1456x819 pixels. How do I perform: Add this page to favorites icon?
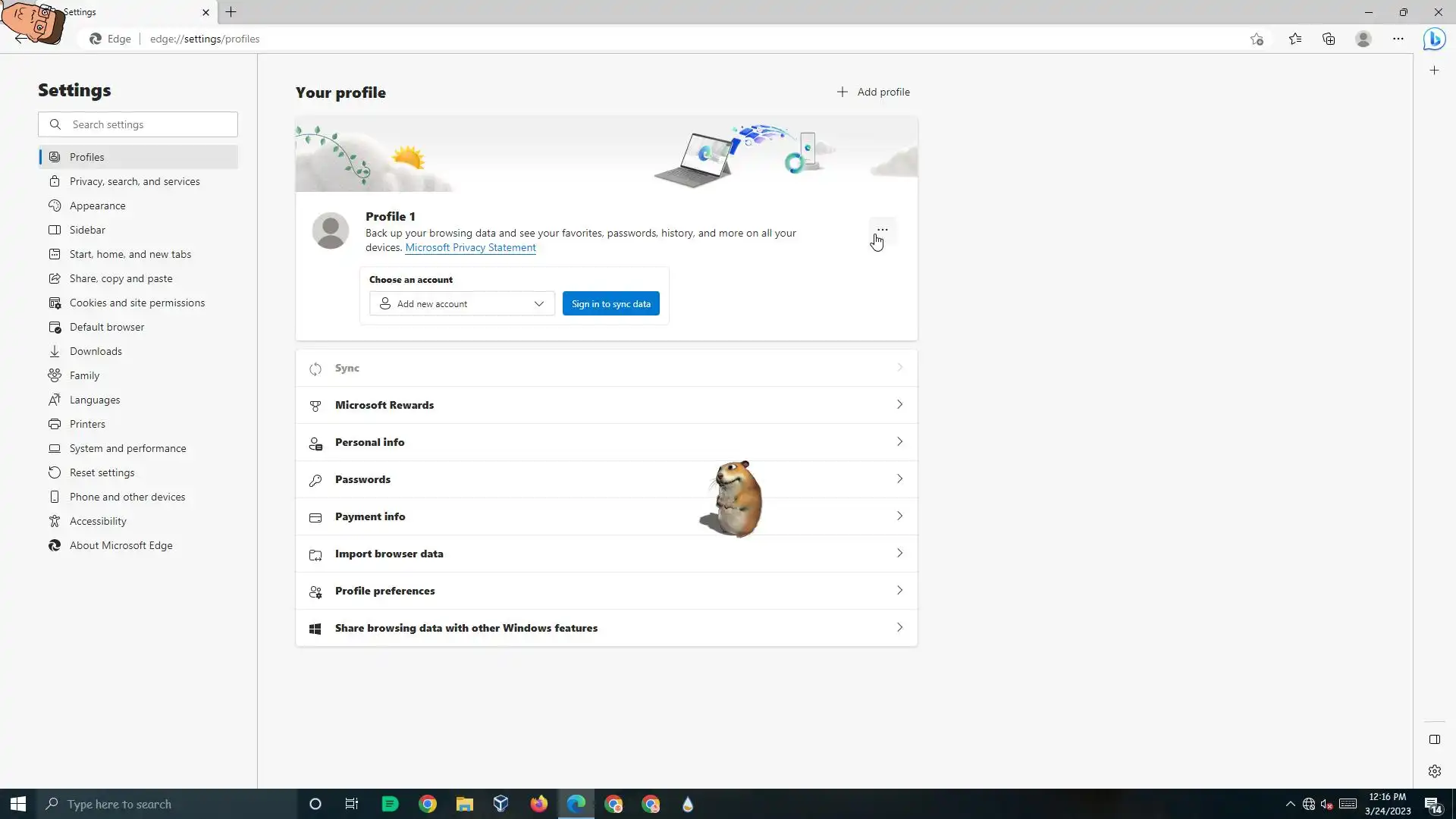click(1257, 39)
